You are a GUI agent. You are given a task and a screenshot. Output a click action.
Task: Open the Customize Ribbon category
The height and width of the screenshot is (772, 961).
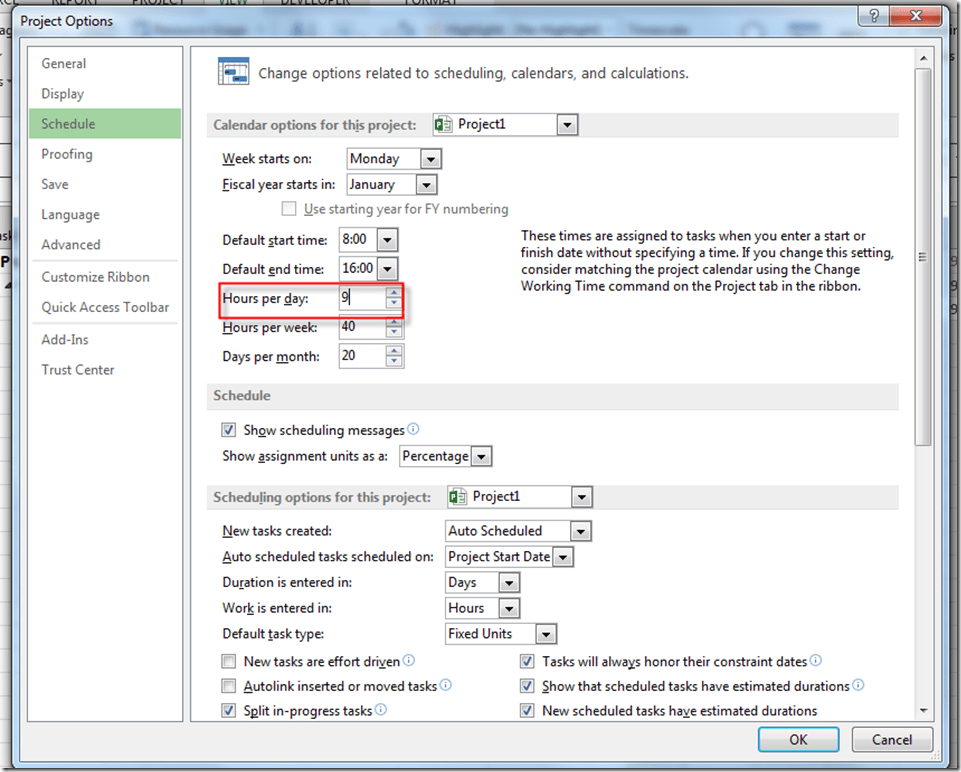coord(95,277)
